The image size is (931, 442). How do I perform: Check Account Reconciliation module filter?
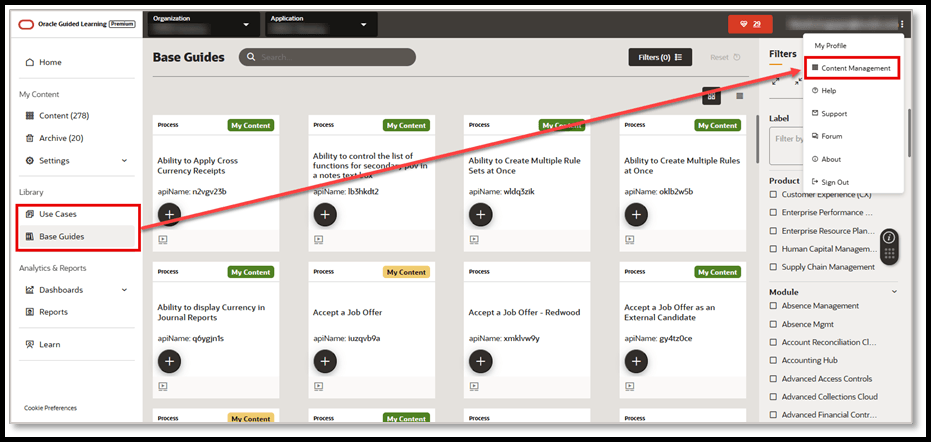coord(773,342)
